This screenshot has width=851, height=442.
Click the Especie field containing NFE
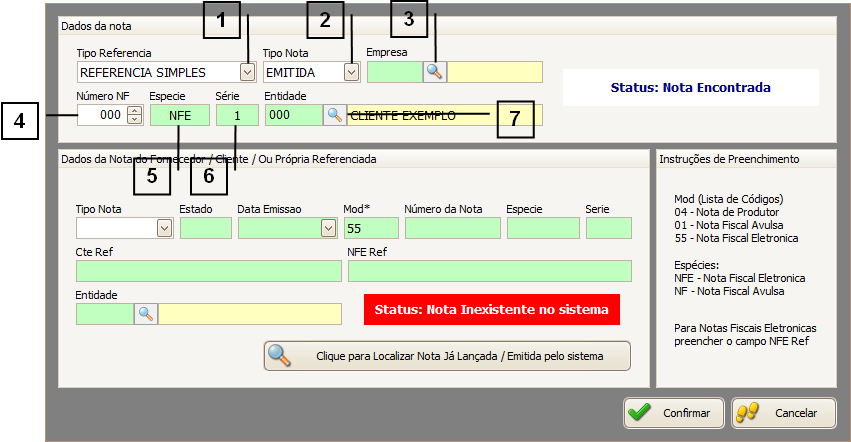click(x=179, y=115)
